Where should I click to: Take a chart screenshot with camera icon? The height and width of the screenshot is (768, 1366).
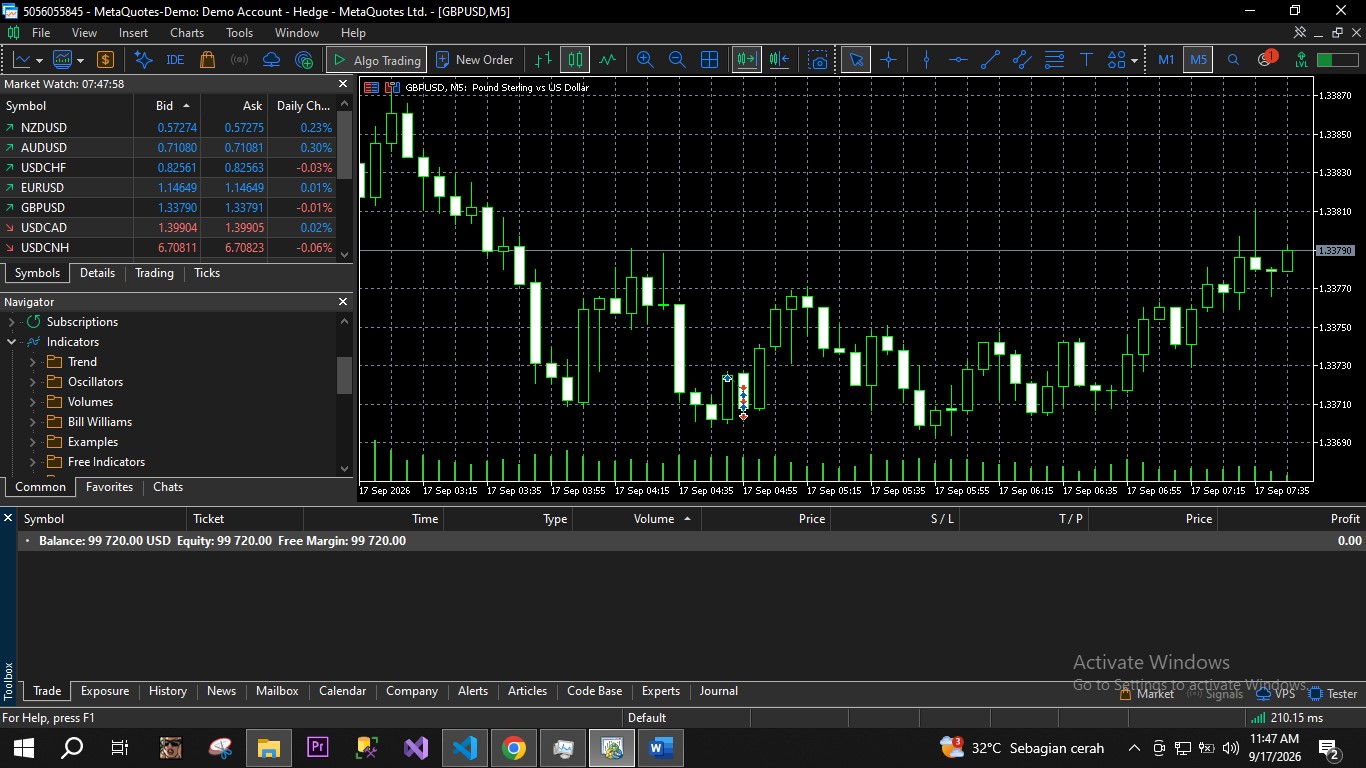pos(818,60)
